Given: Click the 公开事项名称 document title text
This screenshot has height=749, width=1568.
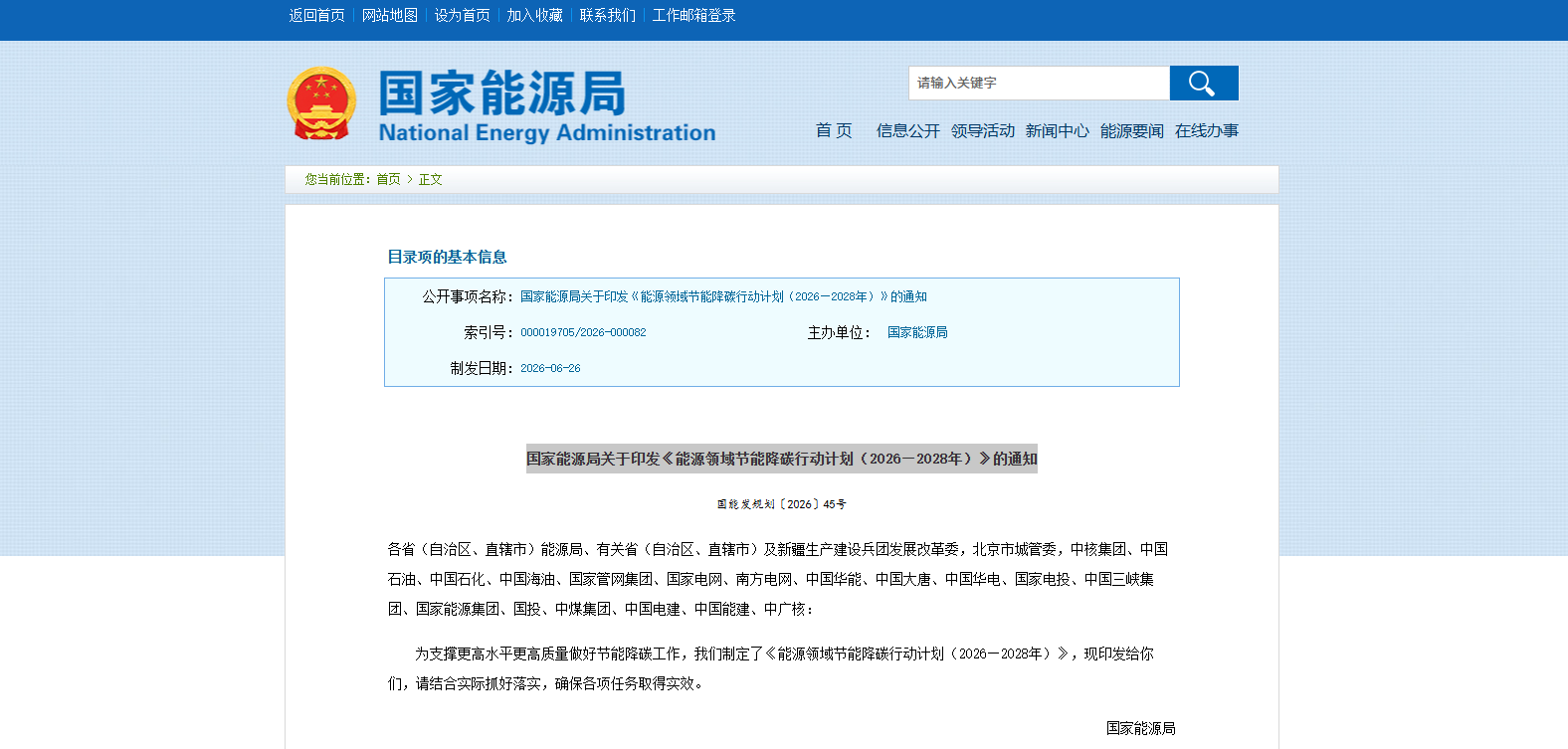Looking at the screenshot, I should tap(723, 296).
